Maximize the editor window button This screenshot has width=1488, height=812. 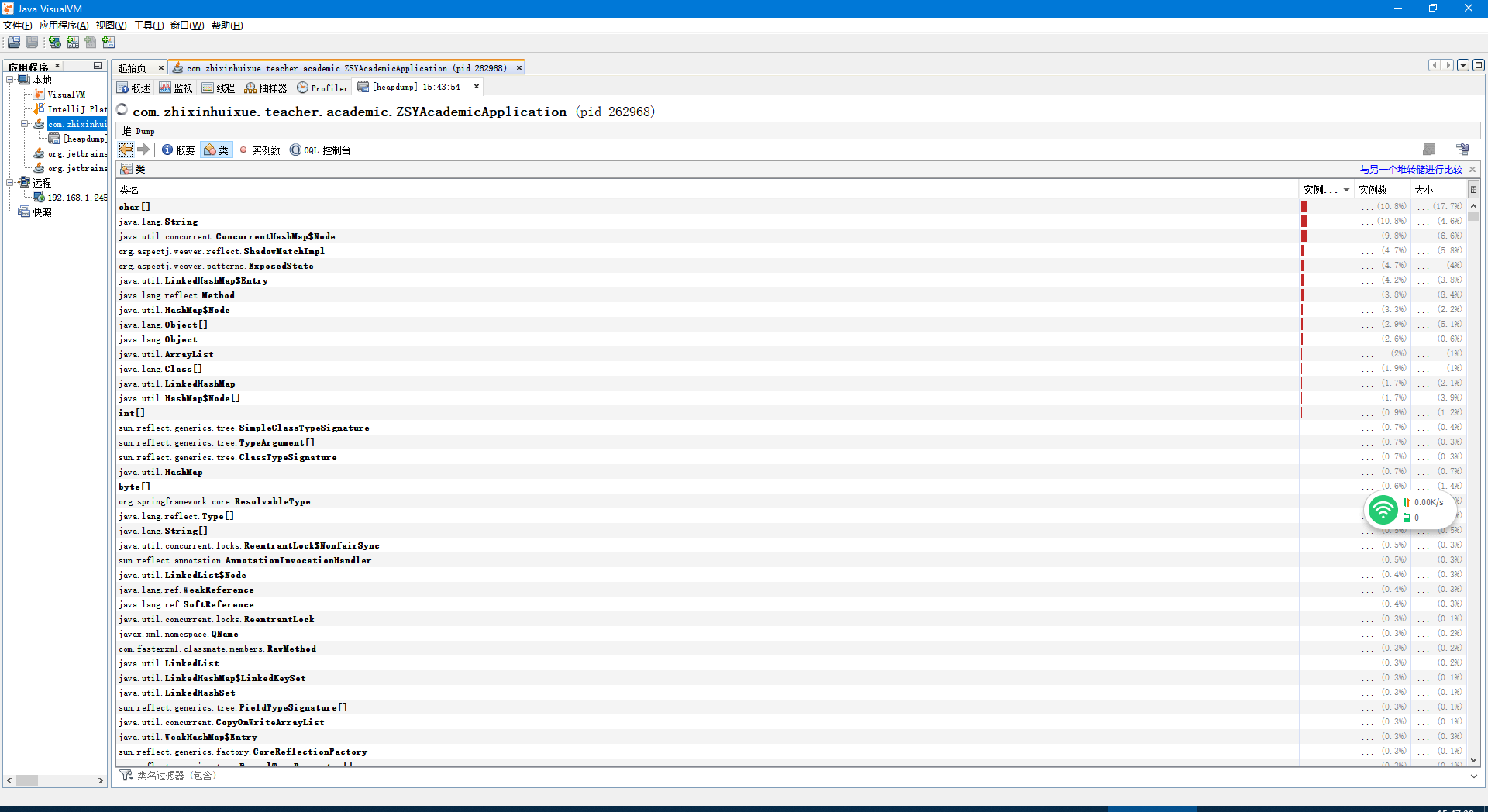(x=1479, y=65)
